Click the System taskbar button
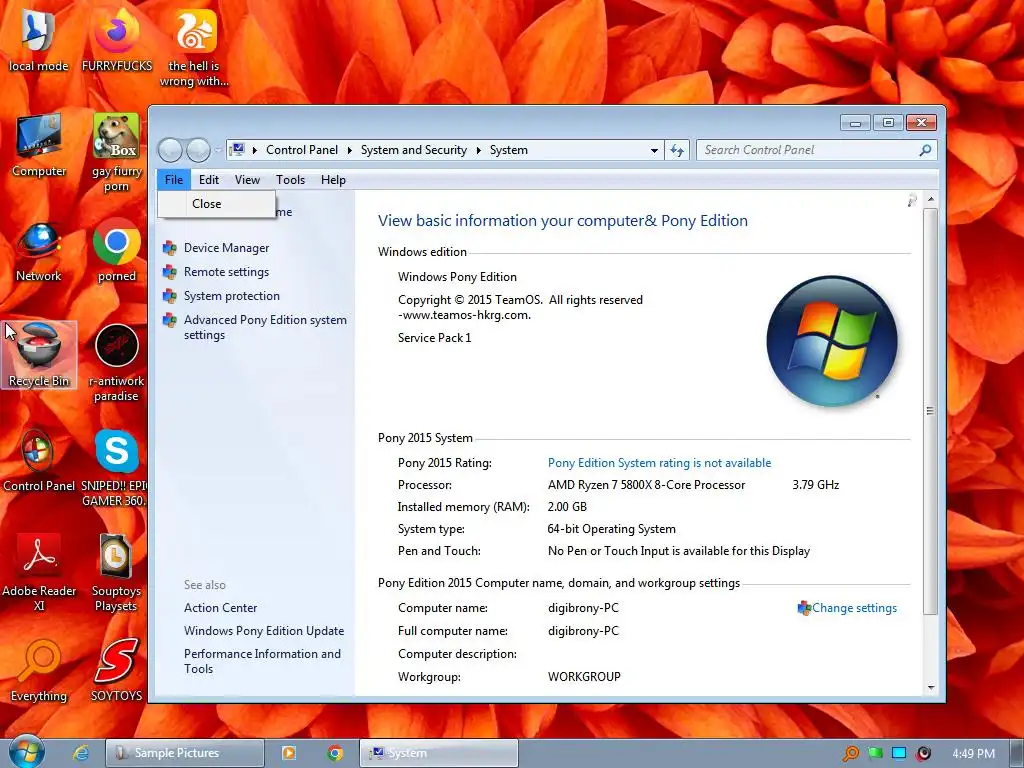Image resolution: width=1024 pixels, height=768 pixels. pos(439,753)
